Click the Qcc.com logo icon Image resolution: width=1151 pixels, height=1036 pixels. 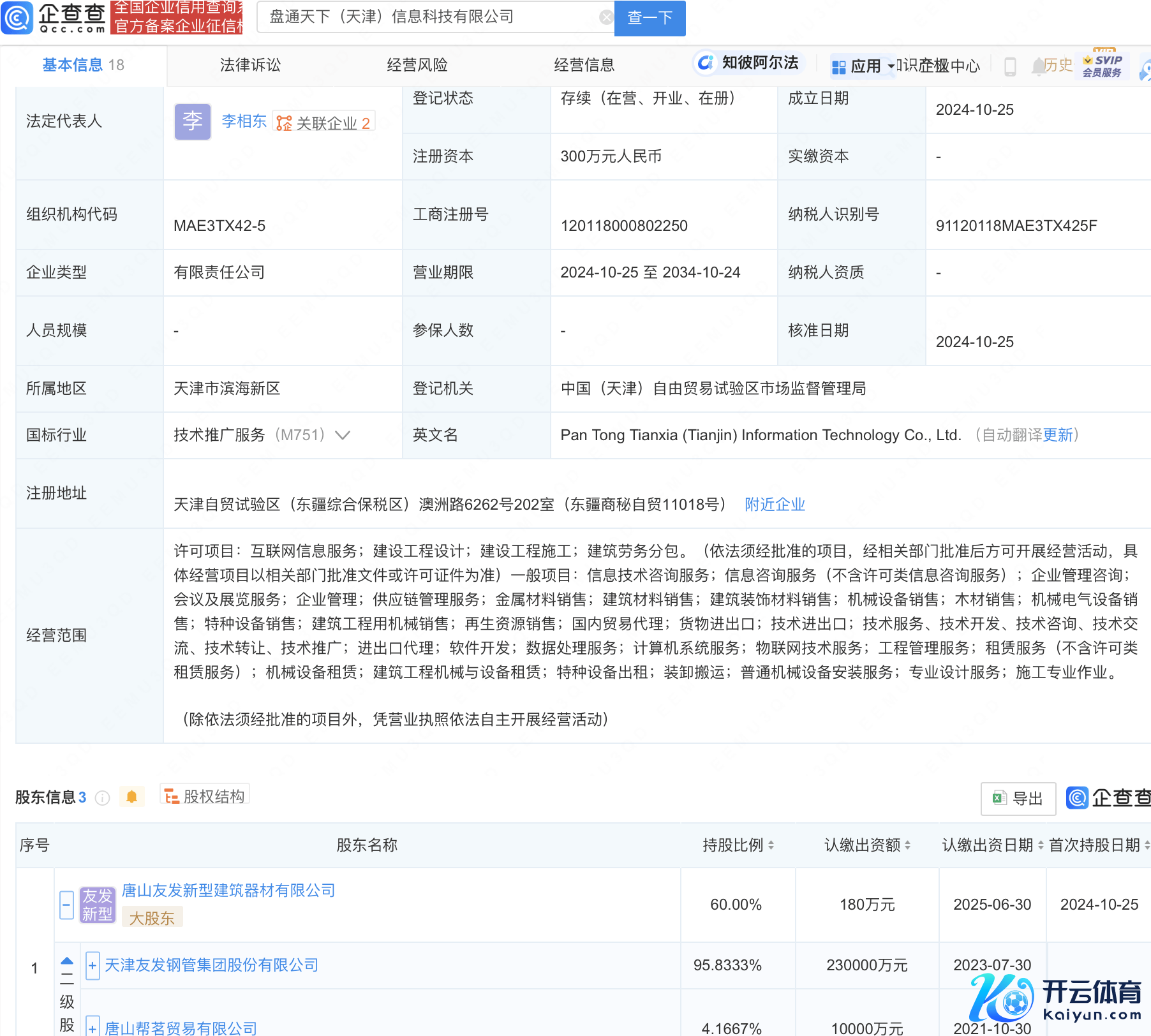click(x=17, y=17)
